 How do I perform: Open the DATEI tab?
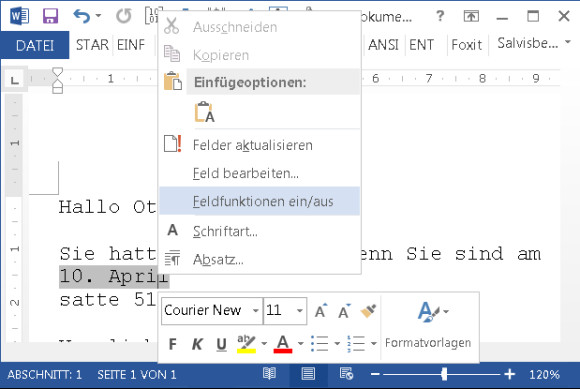tap(35, 45)
